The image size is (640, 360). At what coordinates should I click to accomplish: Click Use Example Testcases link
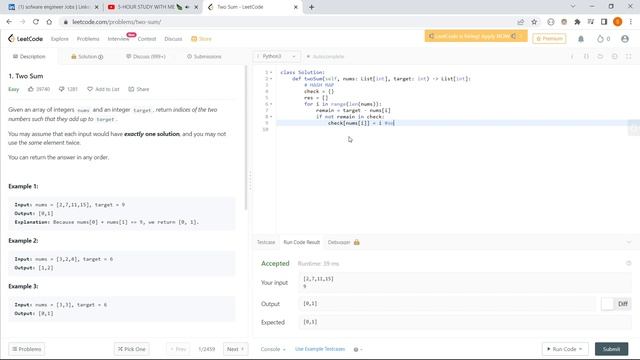320,349
